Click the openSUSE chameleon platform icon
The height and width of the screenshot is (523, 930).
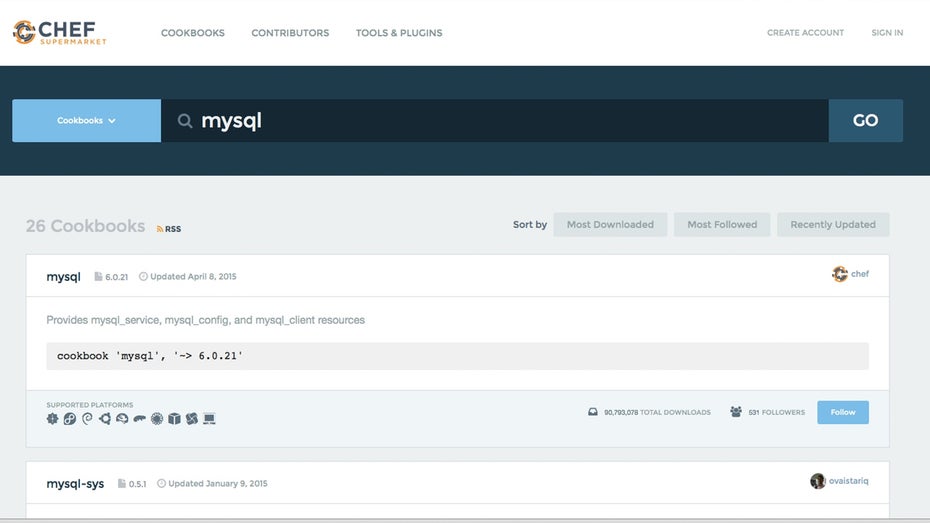(x=139, y=419)
